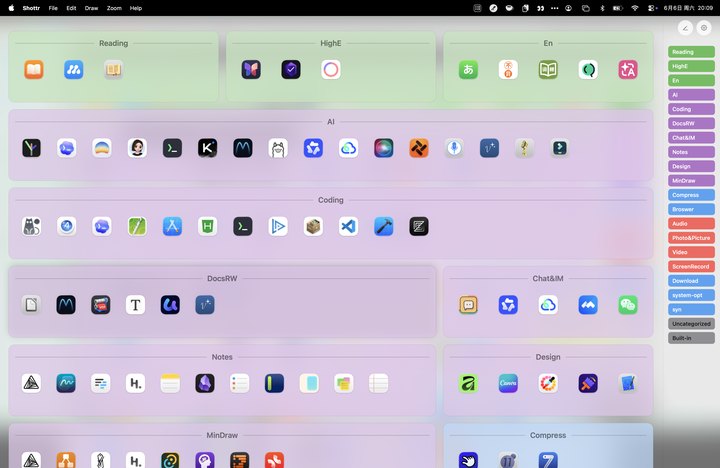Open the teal wave scribble app in Notes
This screenshot has height=468, width=720.
[66, 383]
